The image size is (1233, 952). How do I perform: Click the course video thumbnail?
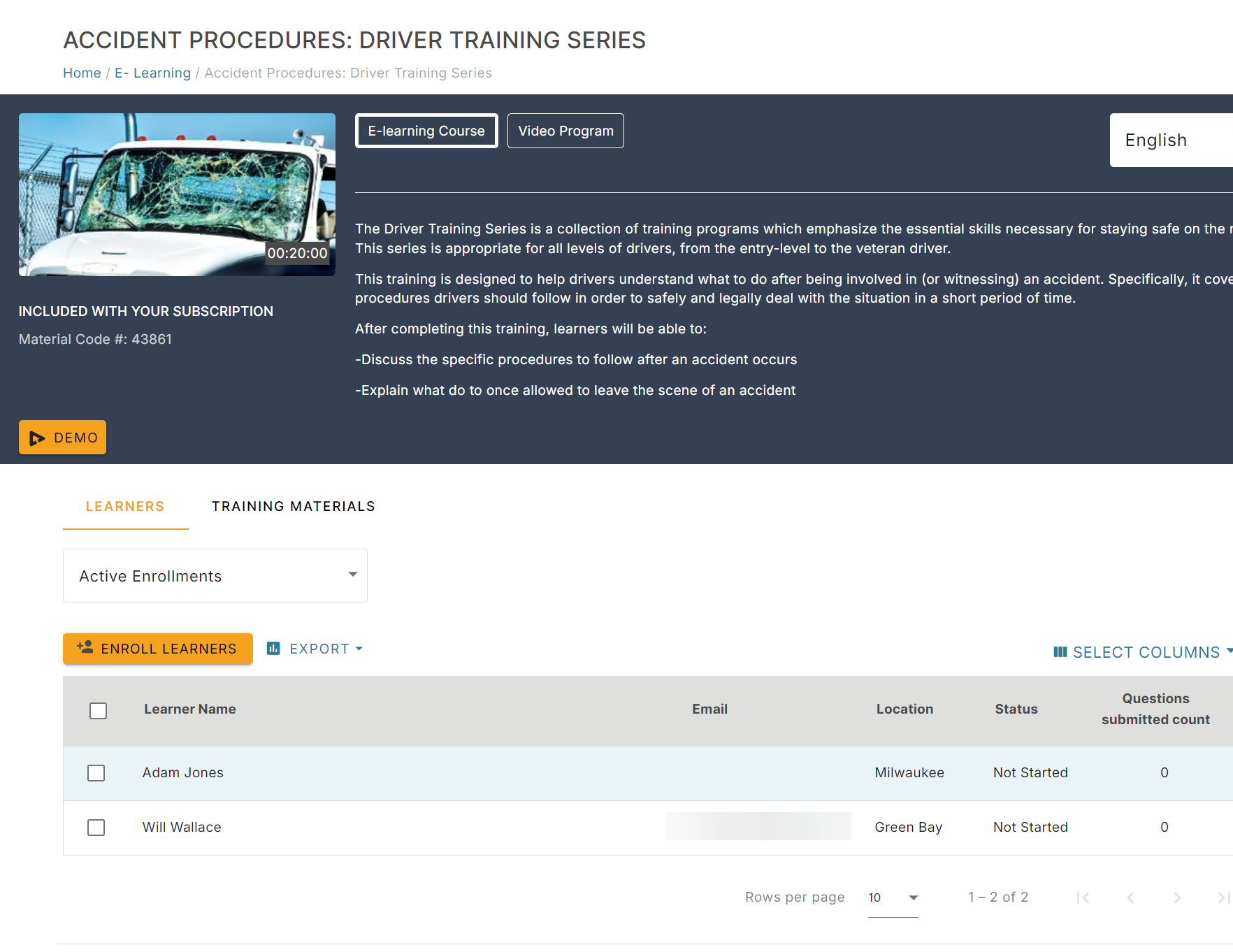coord(177,194)
